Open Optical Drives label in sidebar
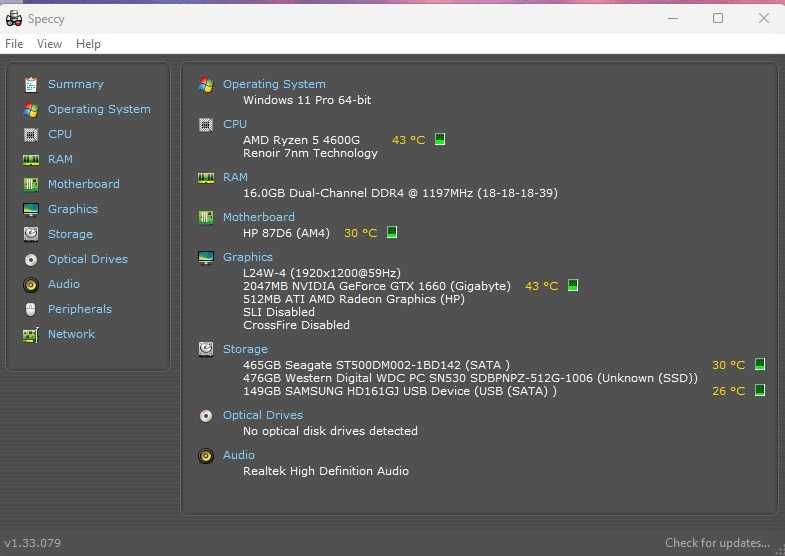Screen dimensions: 785x556 (88, 259)
